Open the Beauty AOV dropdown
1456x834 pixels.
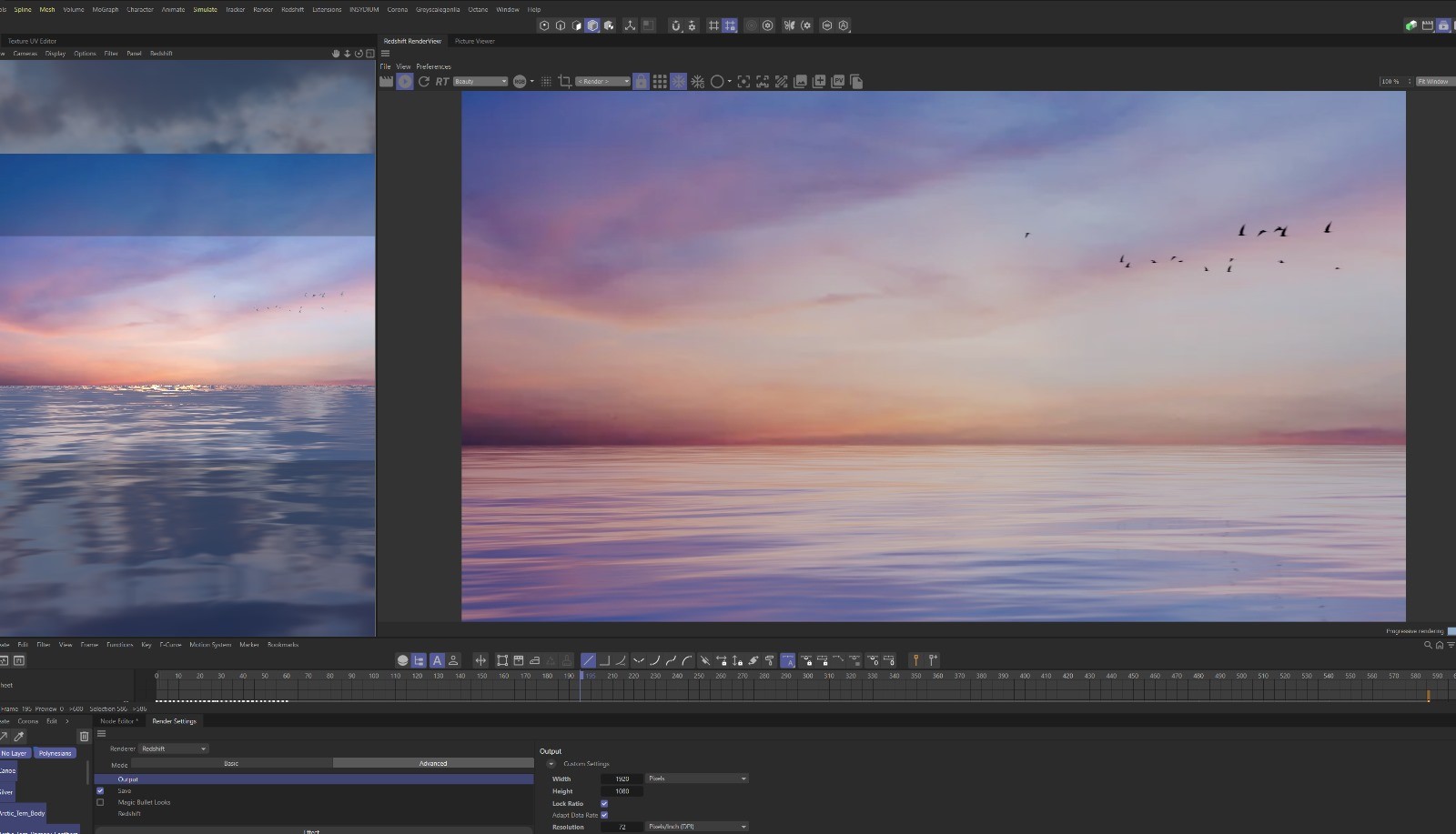tap(480, 82)
